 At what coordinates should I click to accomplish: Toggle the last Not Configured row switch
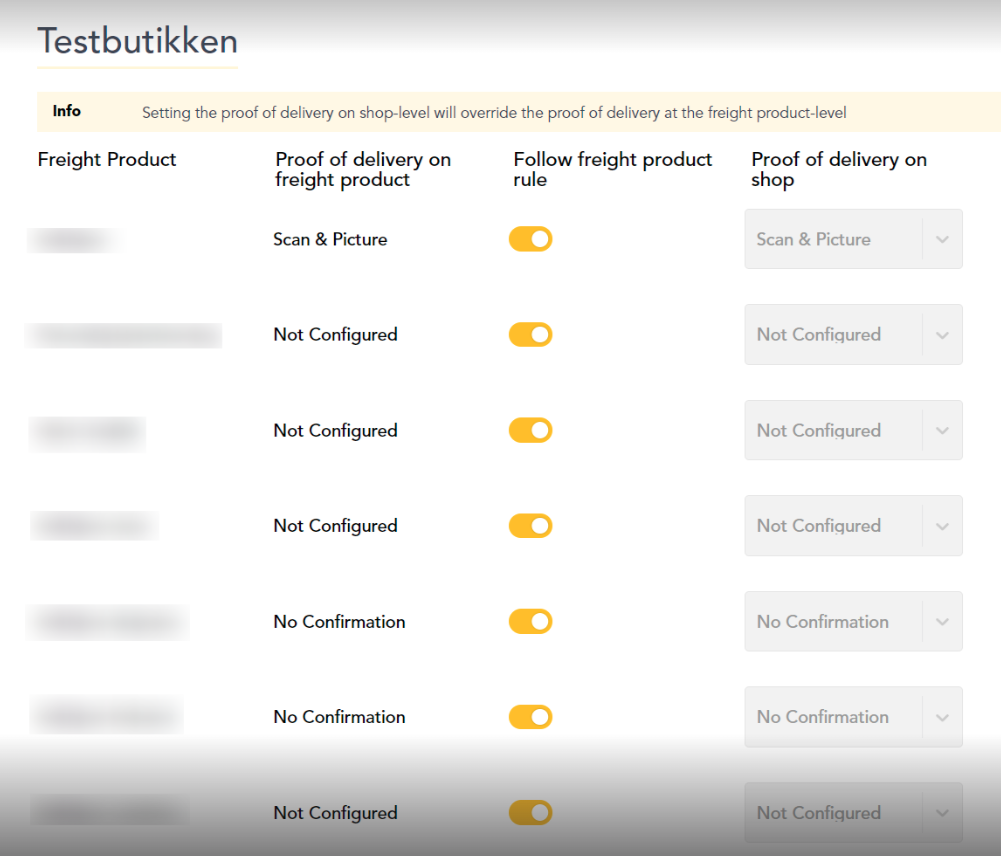pos(531,813)
